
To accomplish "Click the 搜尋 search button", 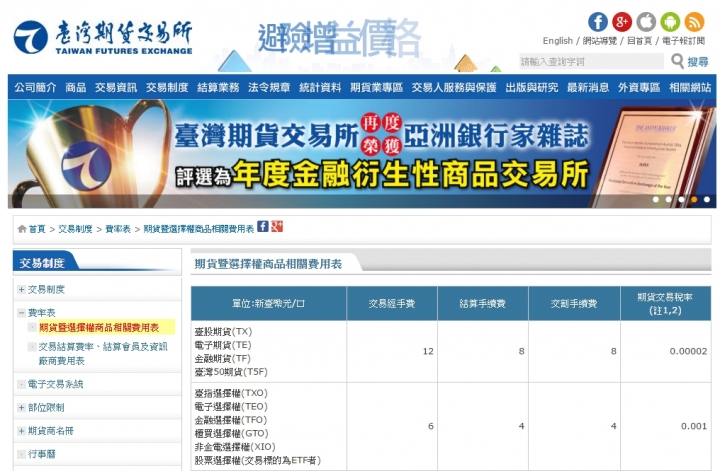I will (x=698, y=62).
